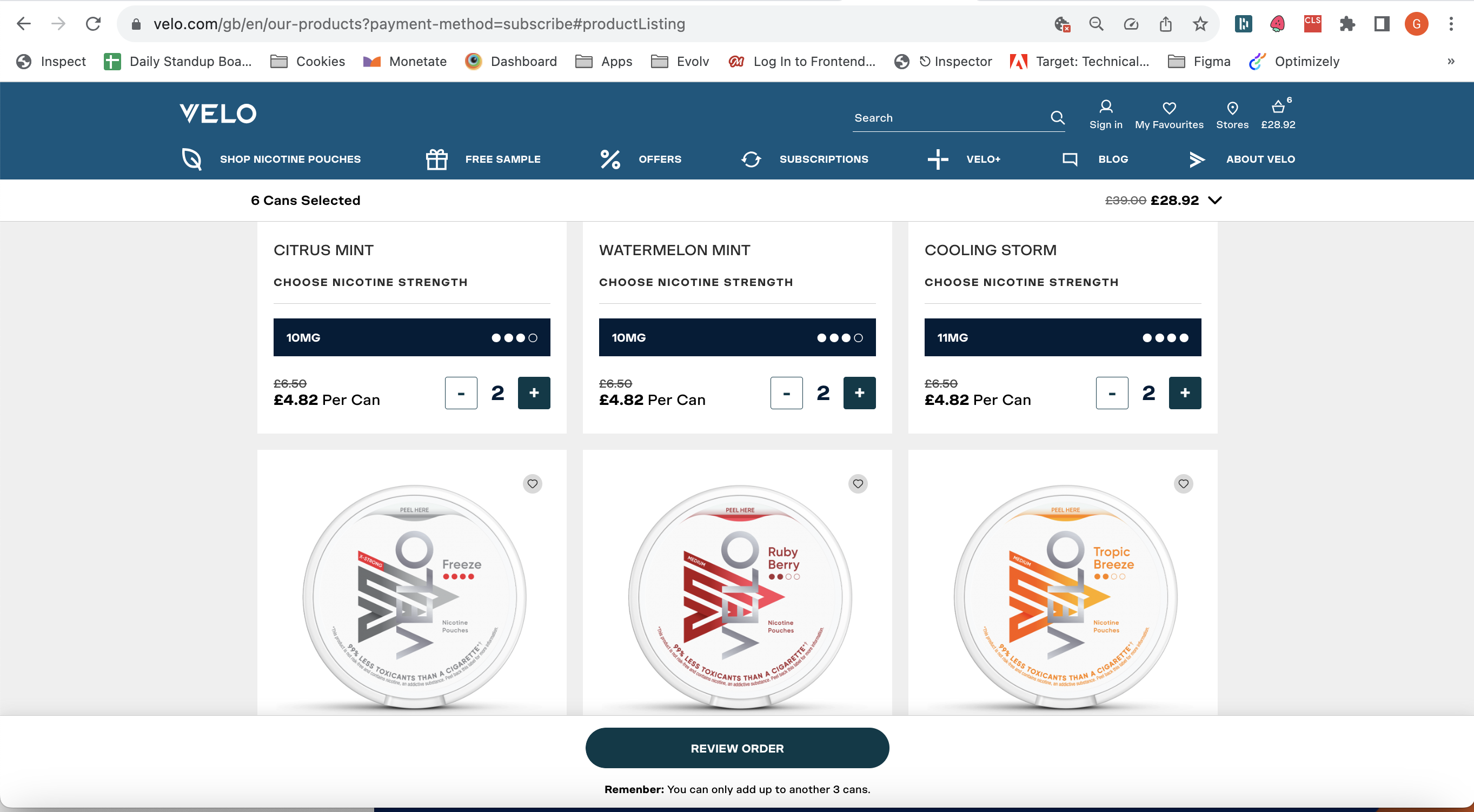Bookmark page with the star icon
The image size is (1474, 812).
click(1200, 24)
